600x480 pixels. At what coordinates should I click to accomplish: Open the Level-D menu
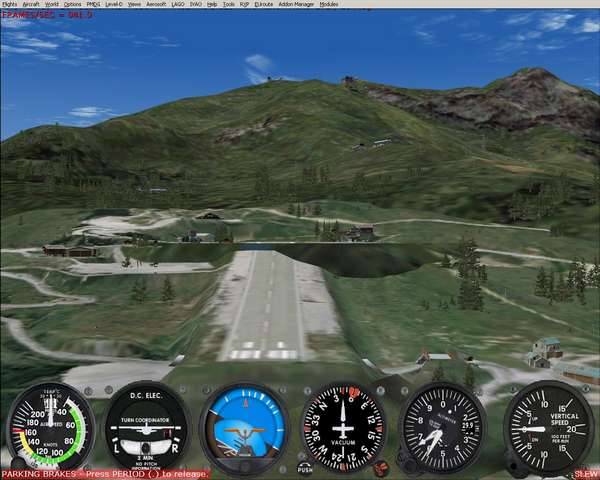114,4
